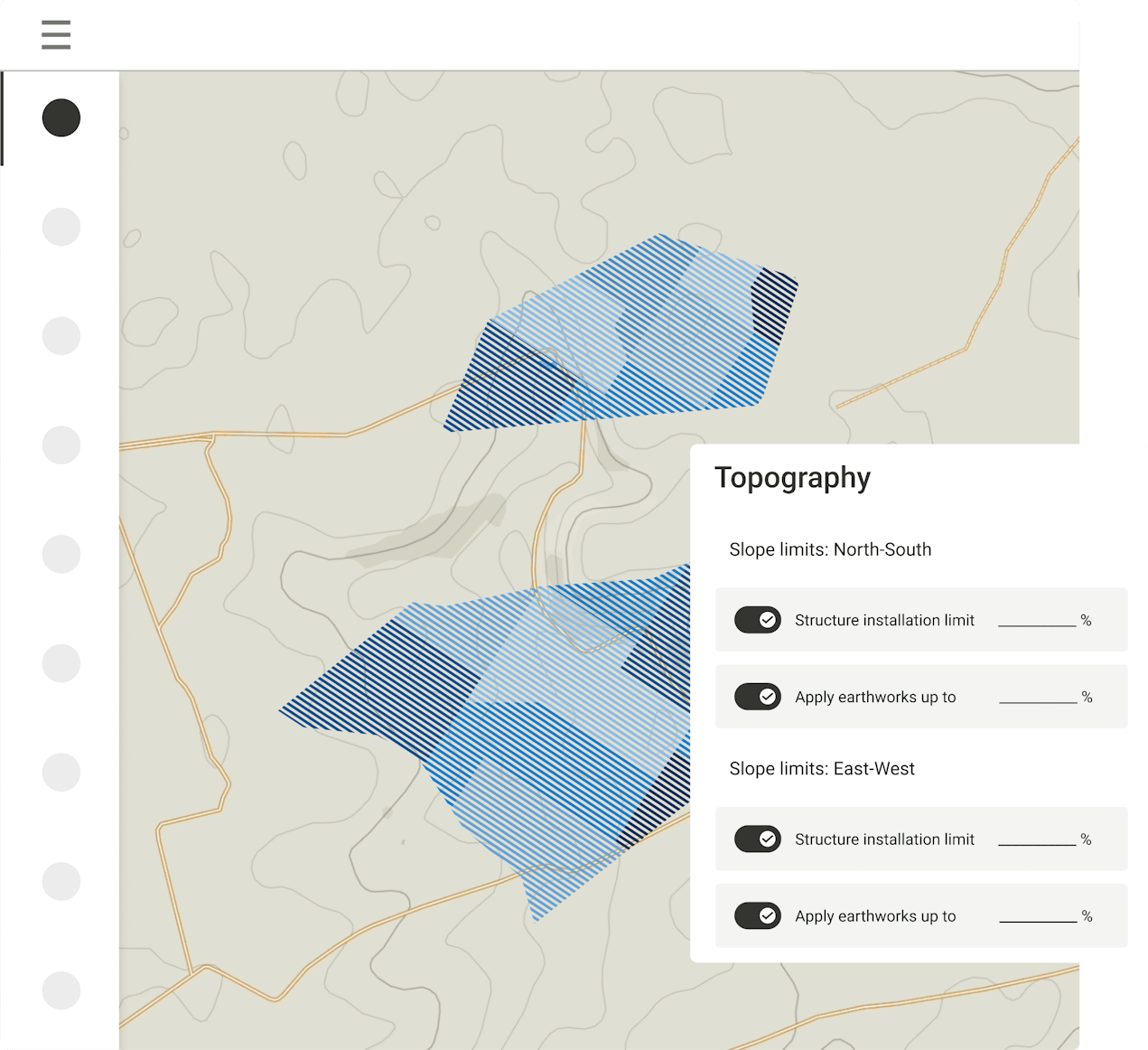Open the hamburger menu
This screenshot has width=1148, height=1050.
56,34
